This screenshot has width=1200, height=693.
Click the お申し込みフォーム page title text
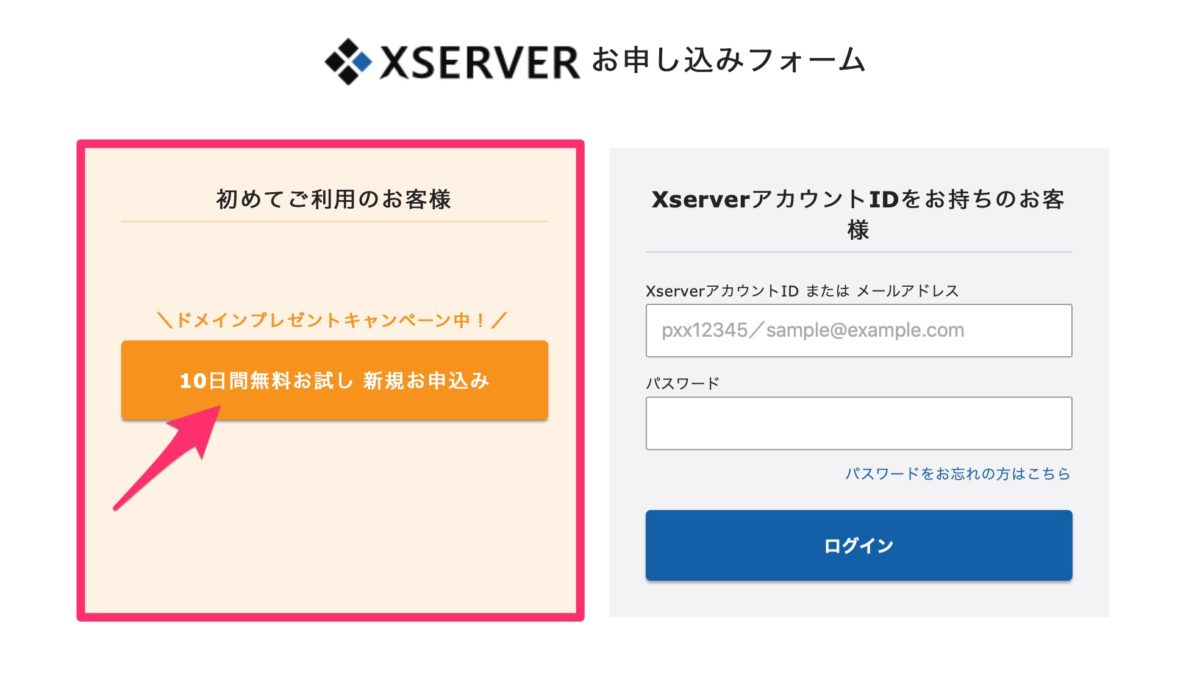pyautogui.click(x=729, y=61)
